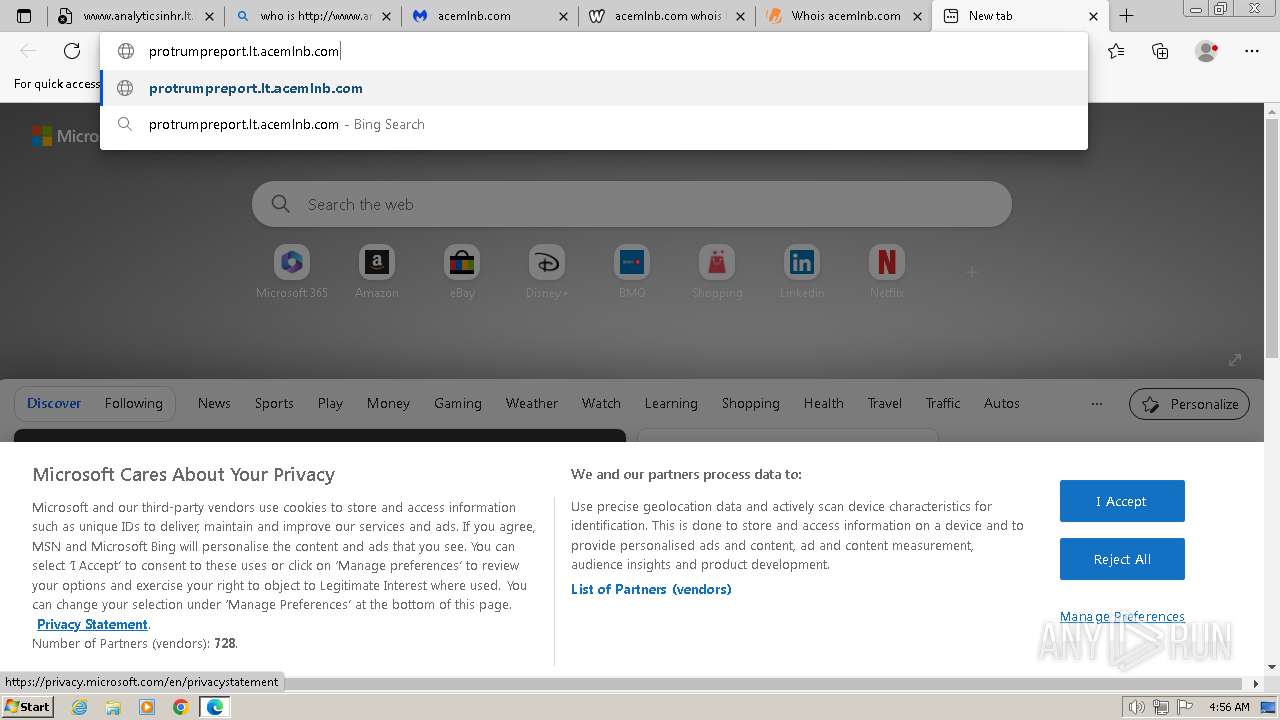Open the Collections icon in toolbar
The image size is (1280, 720).
1160,51
